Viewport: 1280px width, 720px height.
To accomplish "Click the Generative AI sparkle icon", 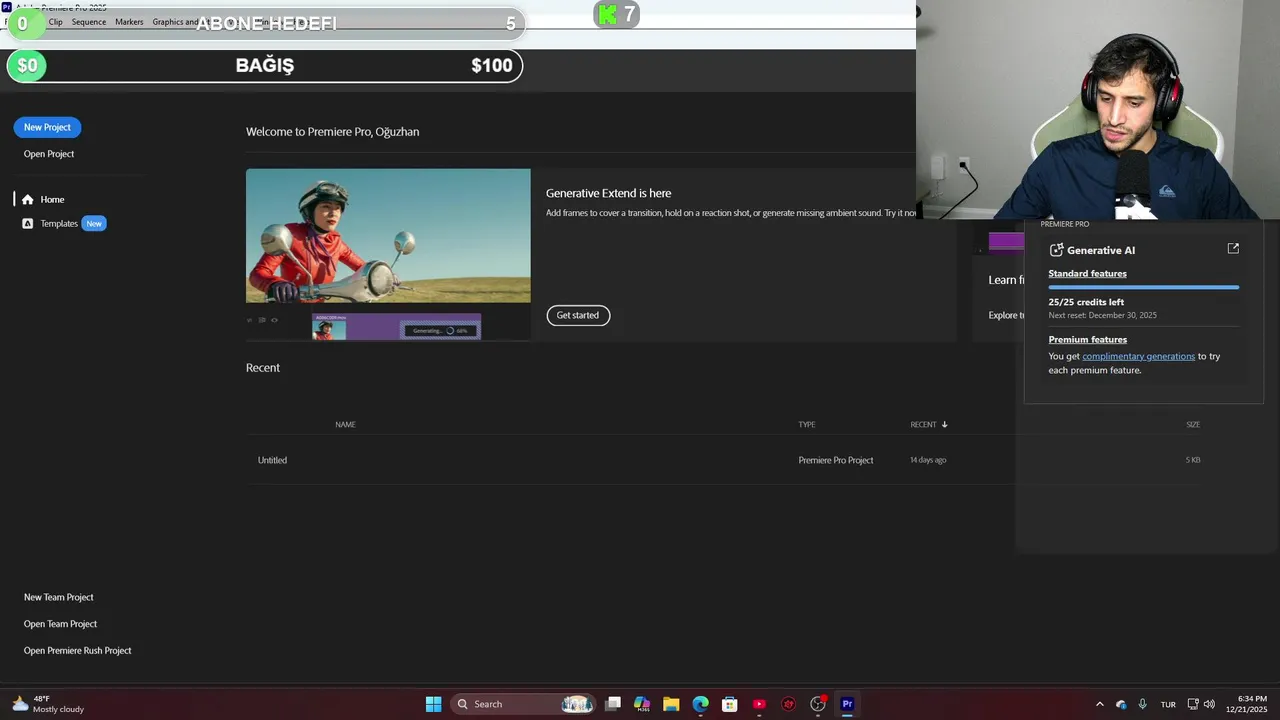I will coord(1056,250).
